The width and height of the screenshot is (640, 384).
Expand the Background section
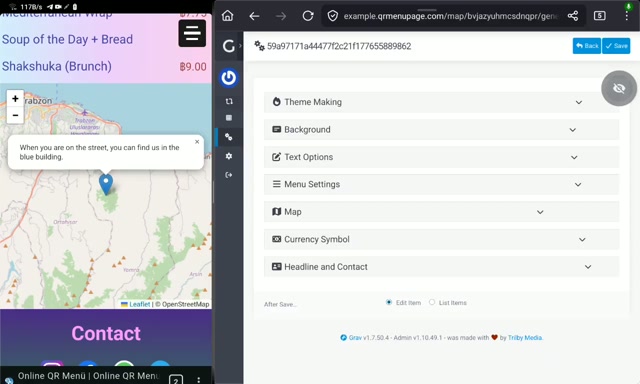click(441, 129)
